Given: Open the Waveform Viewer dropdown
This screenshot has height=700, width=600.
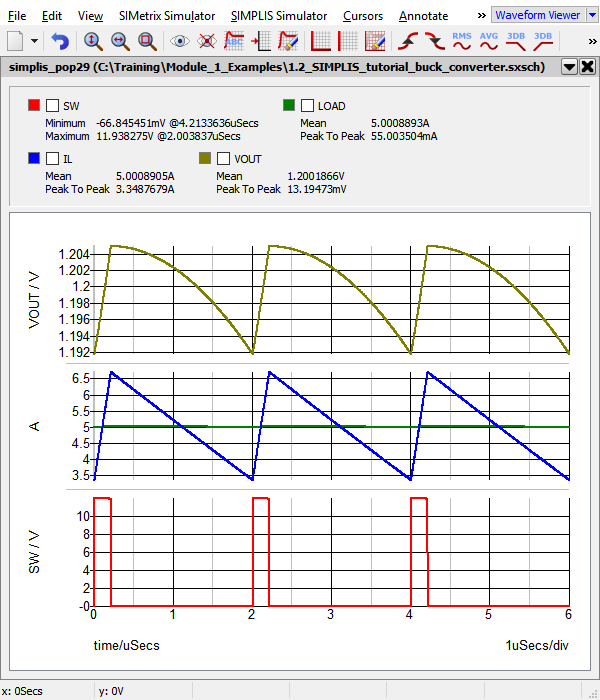Looking at the screenshot, I should [543, 15].
